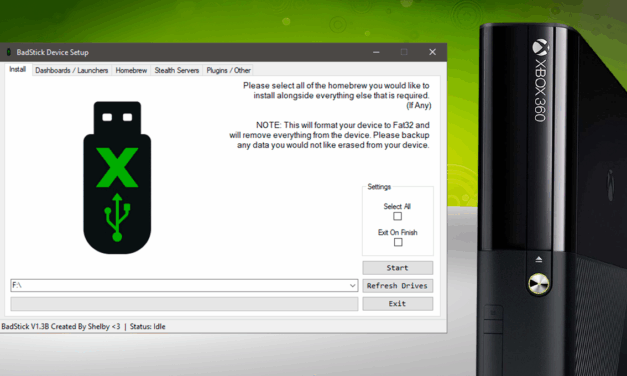Click the BadStick Device Setup title text
The height and width of the screenshot is (376, 627).
point(52,52)
